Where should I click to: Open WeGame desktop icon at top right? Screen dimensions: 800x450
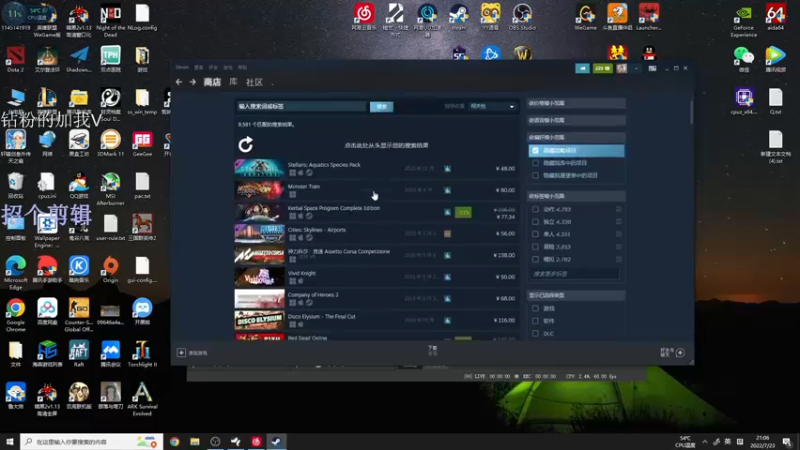(585, 17)
